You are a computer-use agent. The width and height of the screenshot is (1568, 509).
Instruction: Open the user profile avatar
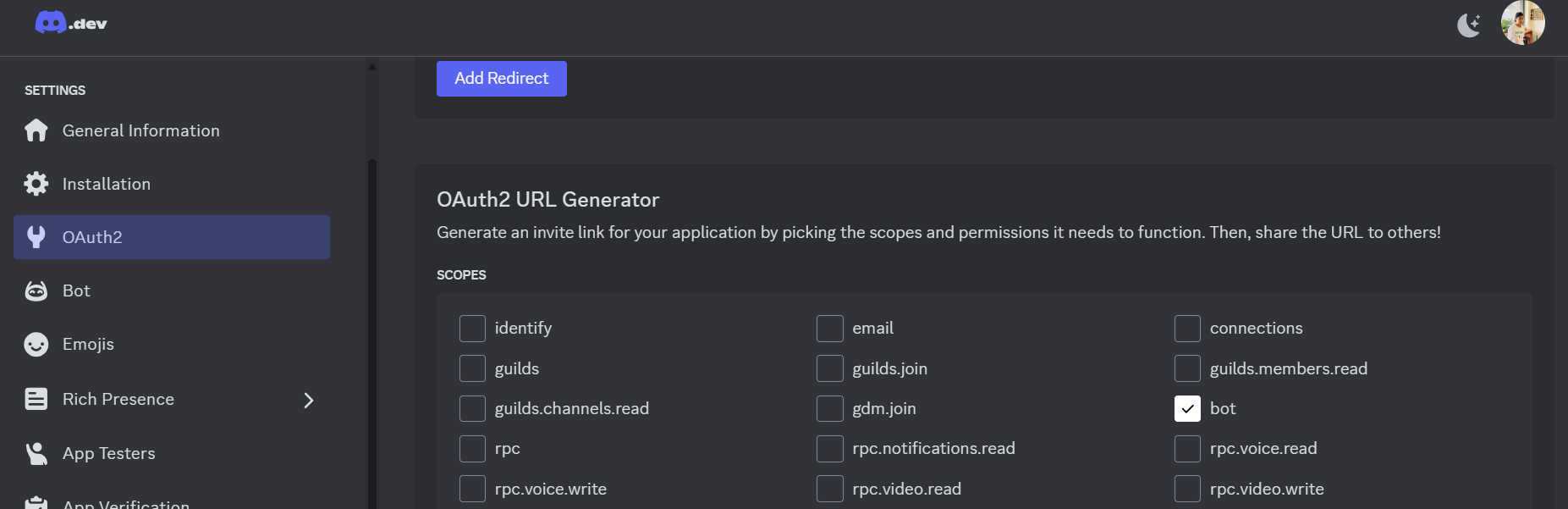click(1522, 23)
